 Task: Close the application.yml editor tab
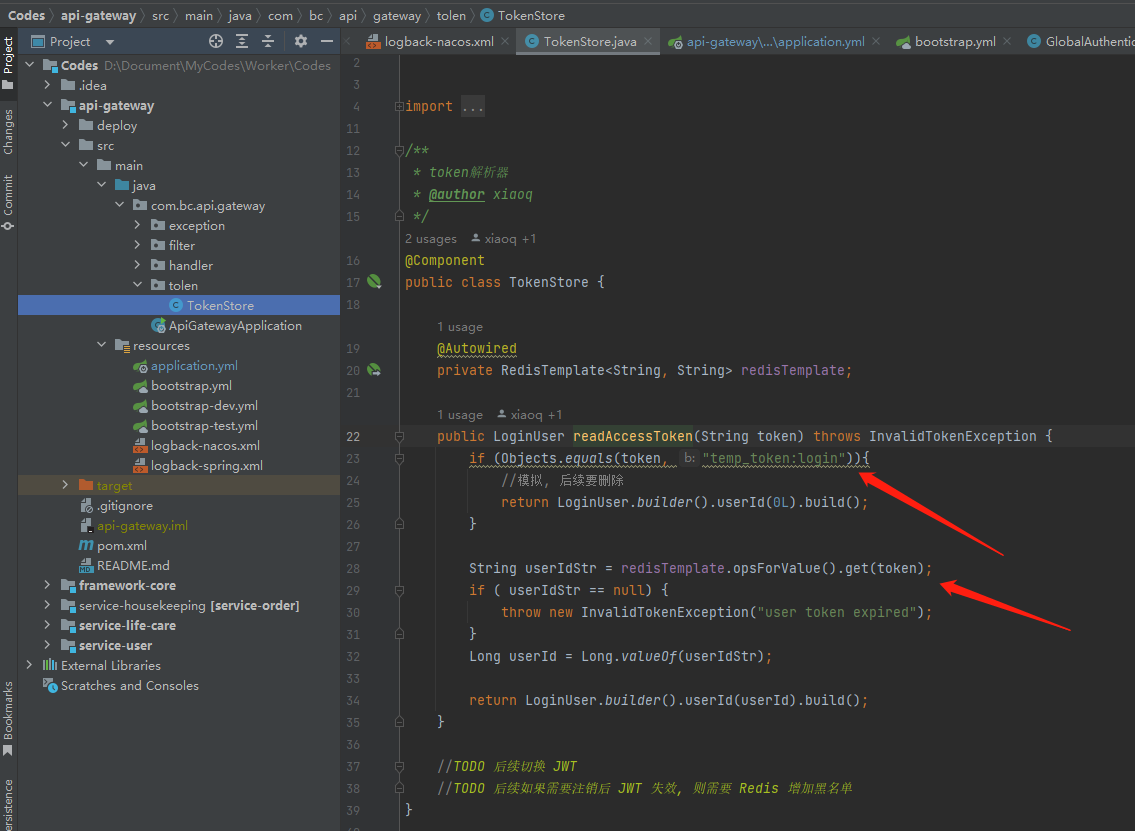coord(876,41)
